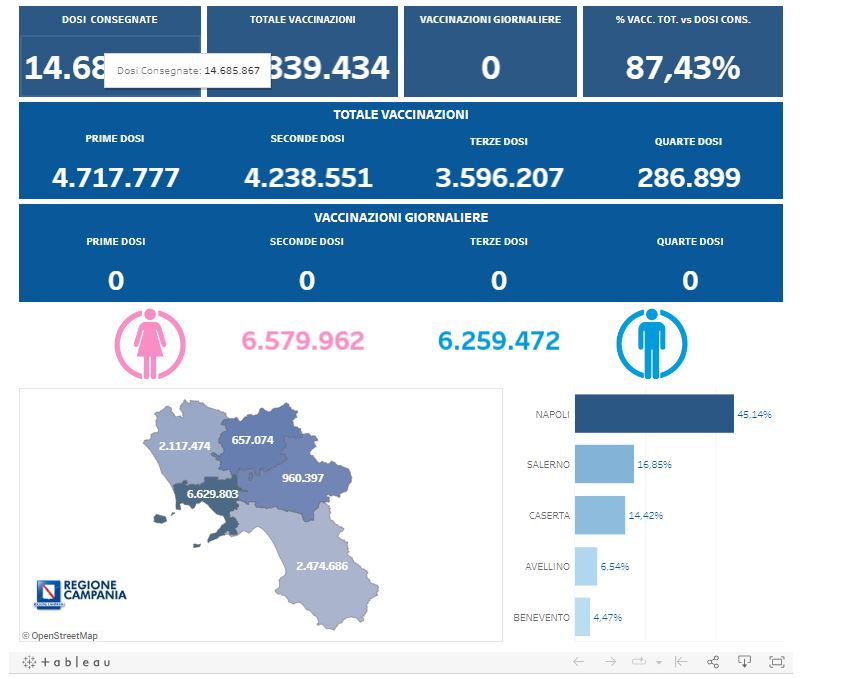841x679 pixels.
Task: Click the Tableau logo in footer
Action: click(x=66, y=662)
